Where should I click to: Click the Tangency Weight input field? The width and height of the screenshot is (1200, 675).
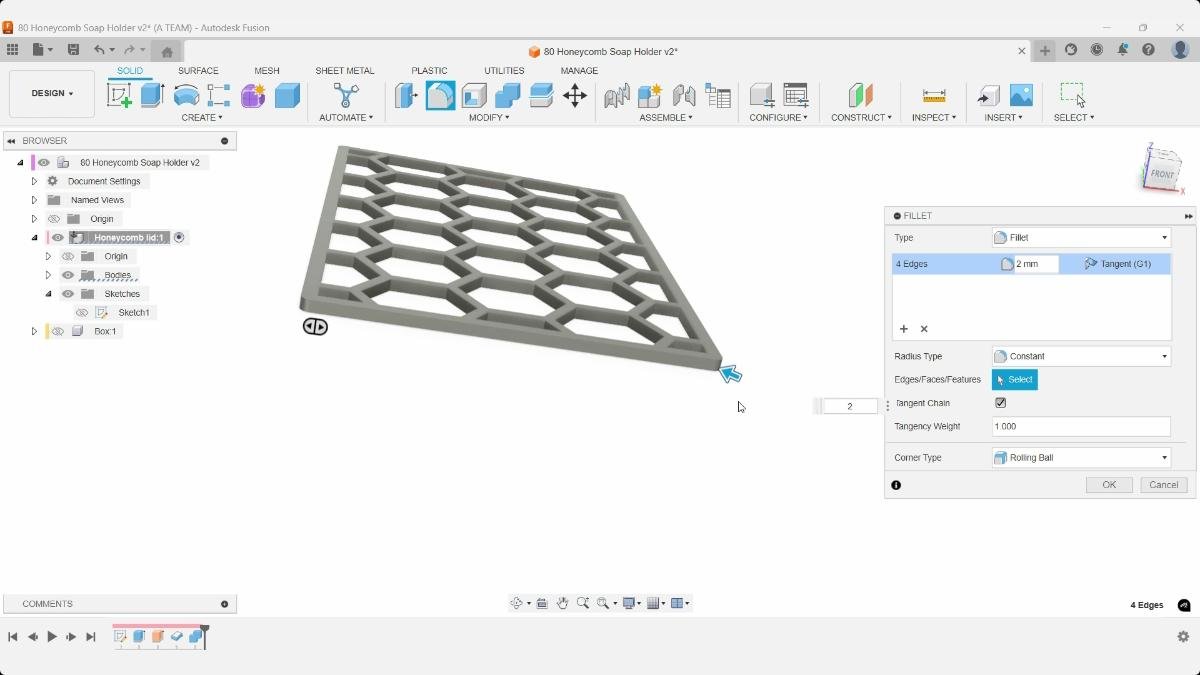click(x=1081, y=427)
